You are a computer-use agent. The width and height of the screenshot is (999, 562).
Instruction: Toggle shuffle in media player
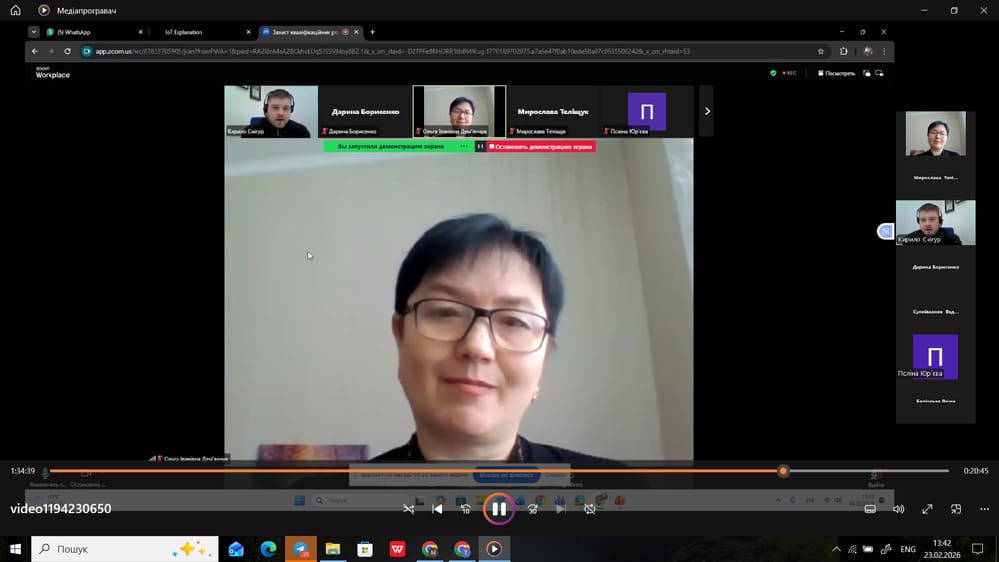pos(408,509)
